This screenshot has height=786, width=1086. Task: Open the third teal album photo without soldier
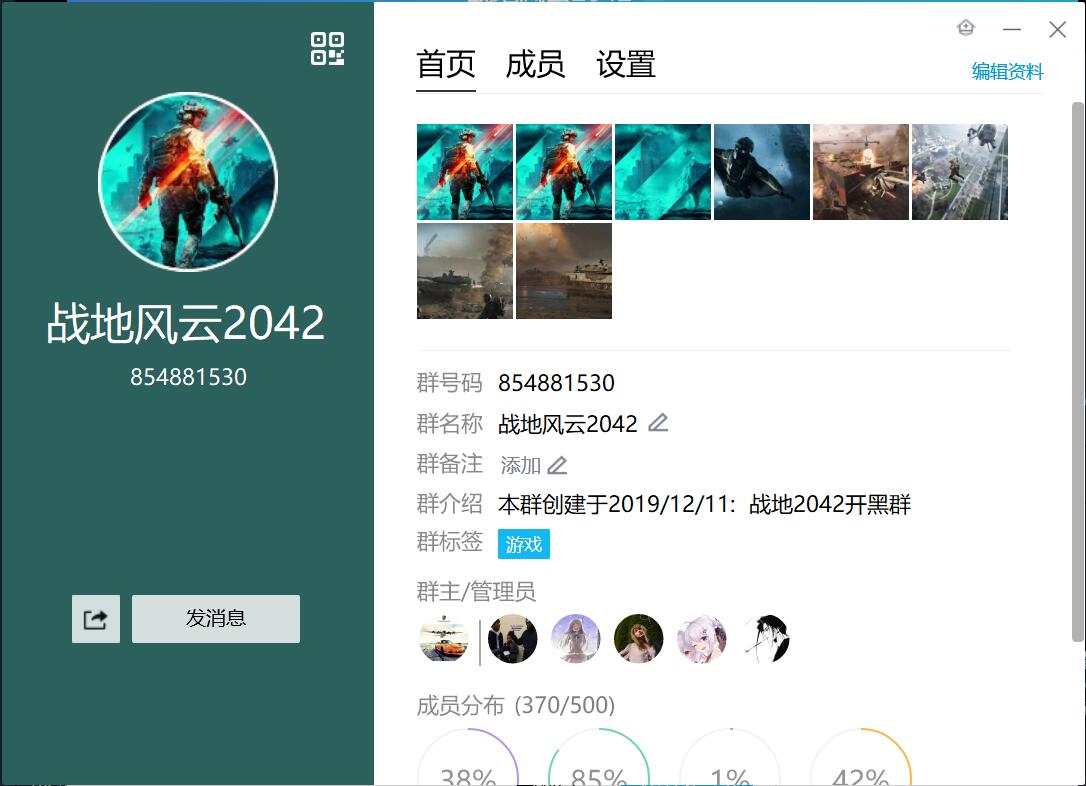tap(663, 172)
